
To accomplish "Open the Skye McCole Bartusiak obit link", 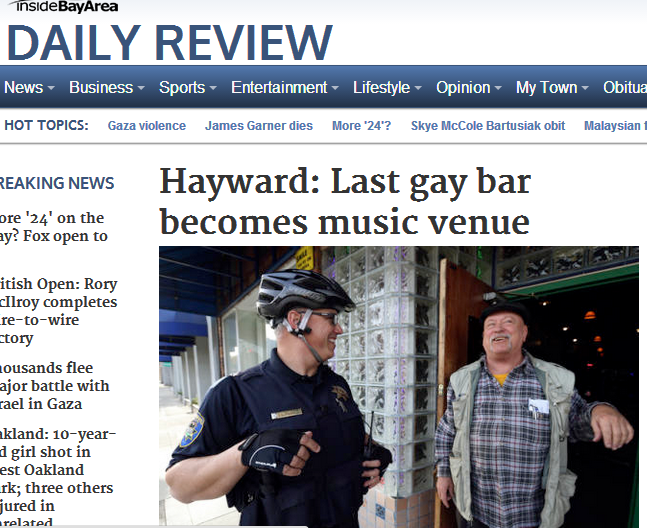I will tap(488, 125).
